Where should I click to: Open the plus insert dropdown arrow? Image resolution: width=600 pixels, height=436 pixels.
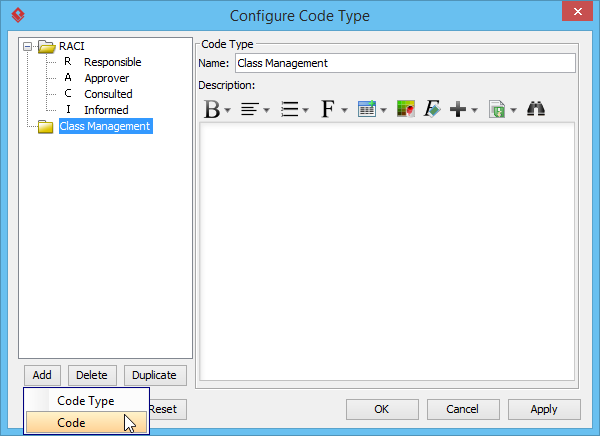(x=474, y=110)
